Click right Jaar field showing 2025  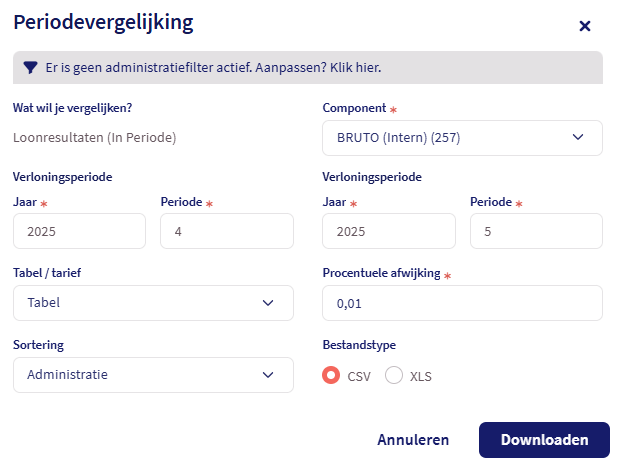[389, 231]
